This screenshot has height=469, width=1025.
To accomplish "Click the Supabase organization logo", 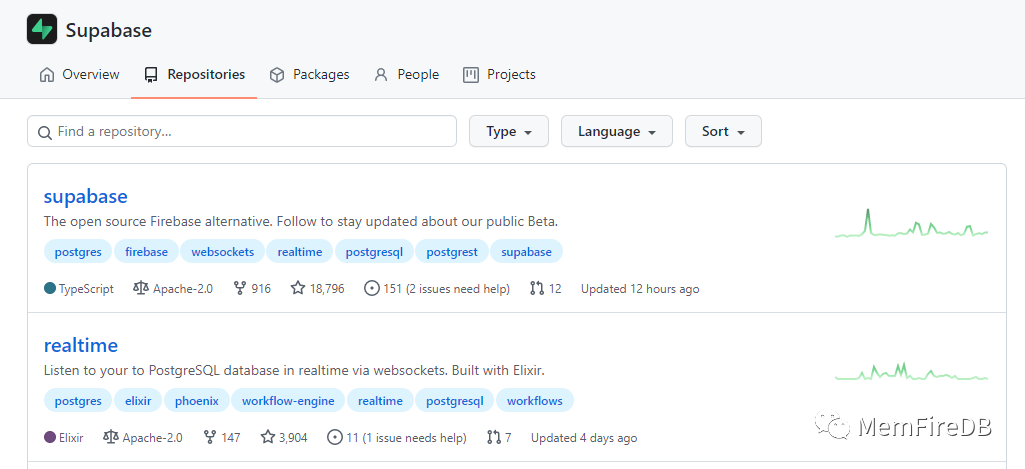I will point(42,30).
